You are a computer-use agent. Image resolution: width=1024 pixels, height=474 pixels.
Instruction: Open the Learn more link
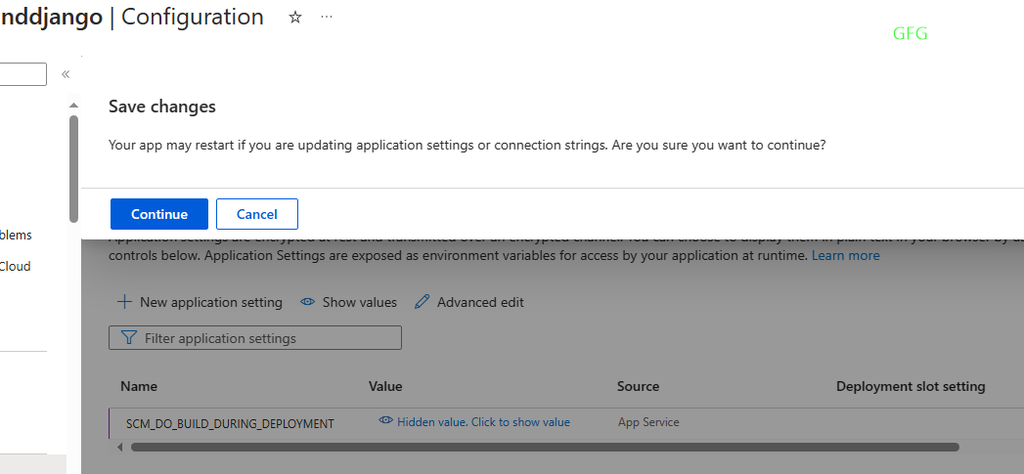846,255
